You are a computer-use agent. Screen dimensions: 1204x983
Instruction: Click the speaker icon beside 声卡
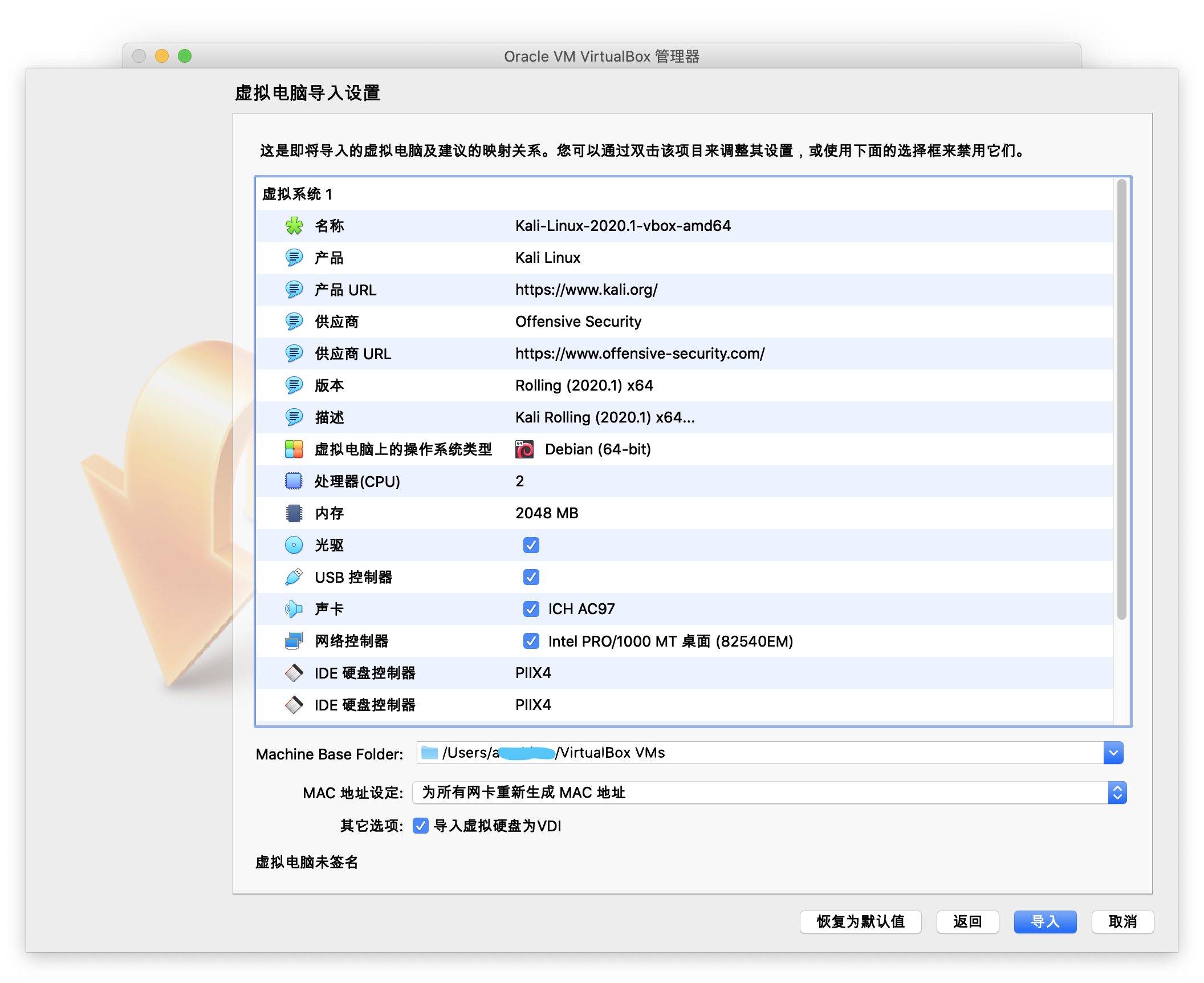pos(294,609)
